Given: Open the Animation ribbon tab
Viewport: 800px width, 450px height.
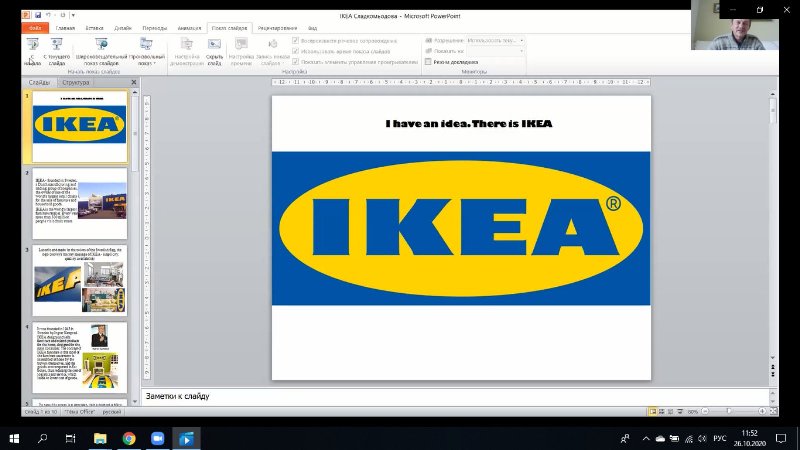Looking at the screenshot, I should (189, 29).
